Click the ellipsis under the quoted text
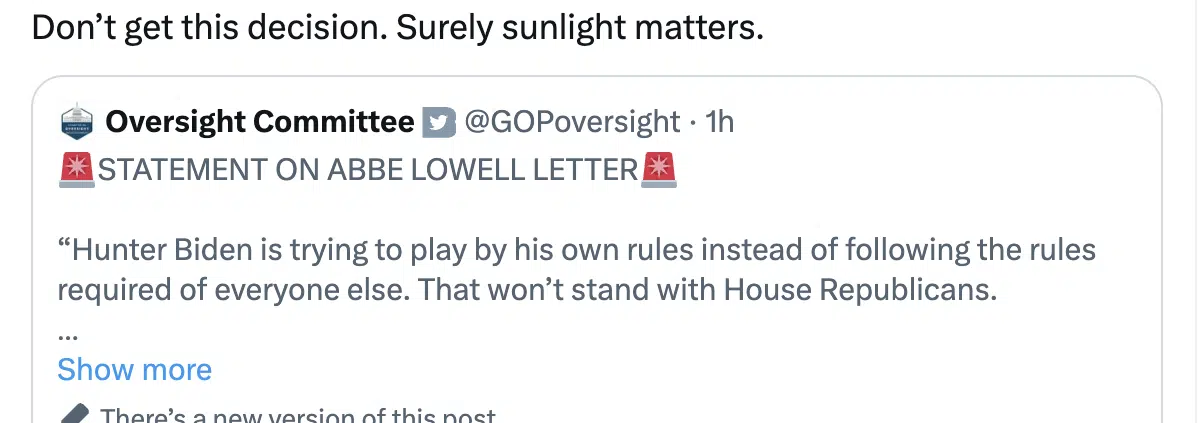This screenshot has width=1198, height=423. (x=67, y=334)
